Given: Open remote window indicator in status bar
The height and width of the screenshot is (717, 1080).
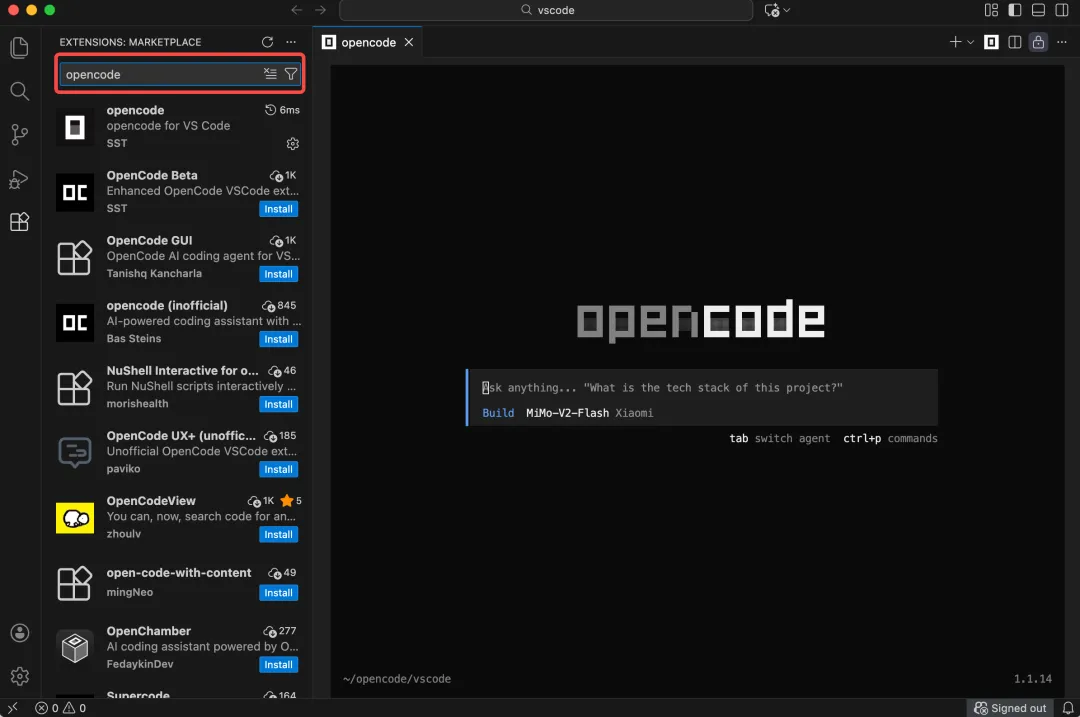Looking at the screenshot, I should click(13, 708).
